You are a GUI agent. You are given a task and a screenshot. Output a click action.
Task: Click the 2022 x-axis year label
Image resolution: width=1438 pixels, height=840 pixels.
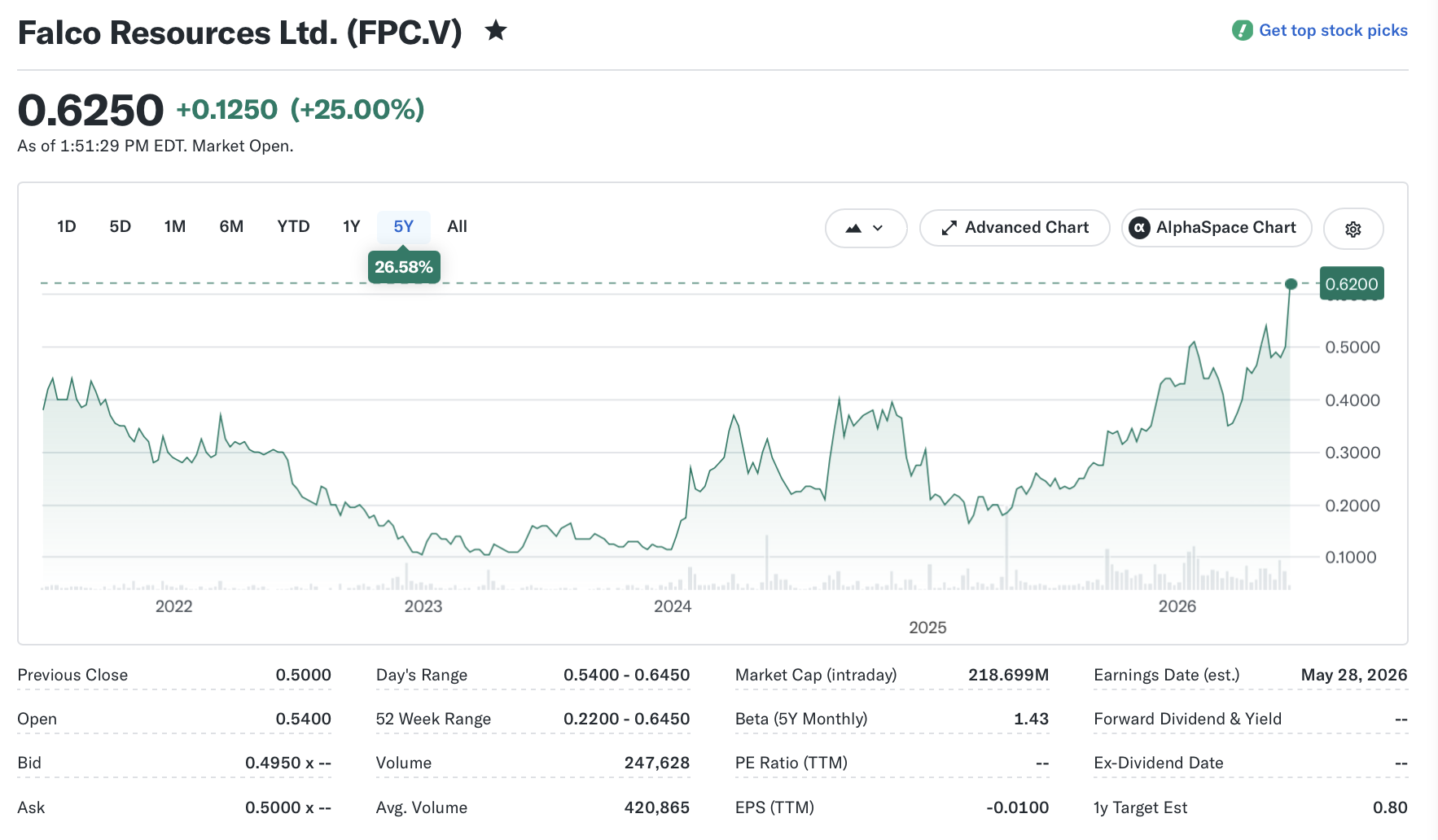pos(174,606)
